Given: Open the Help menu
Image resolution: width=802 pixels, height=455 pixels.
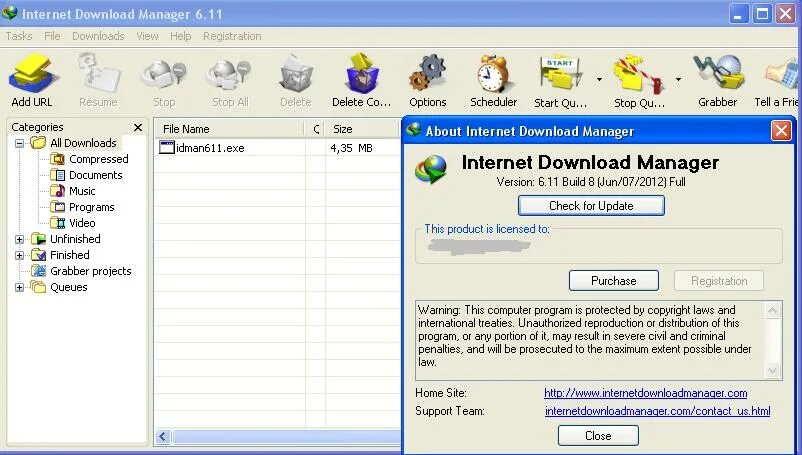Looking at the screenshot, I should (x=181, y=36).
